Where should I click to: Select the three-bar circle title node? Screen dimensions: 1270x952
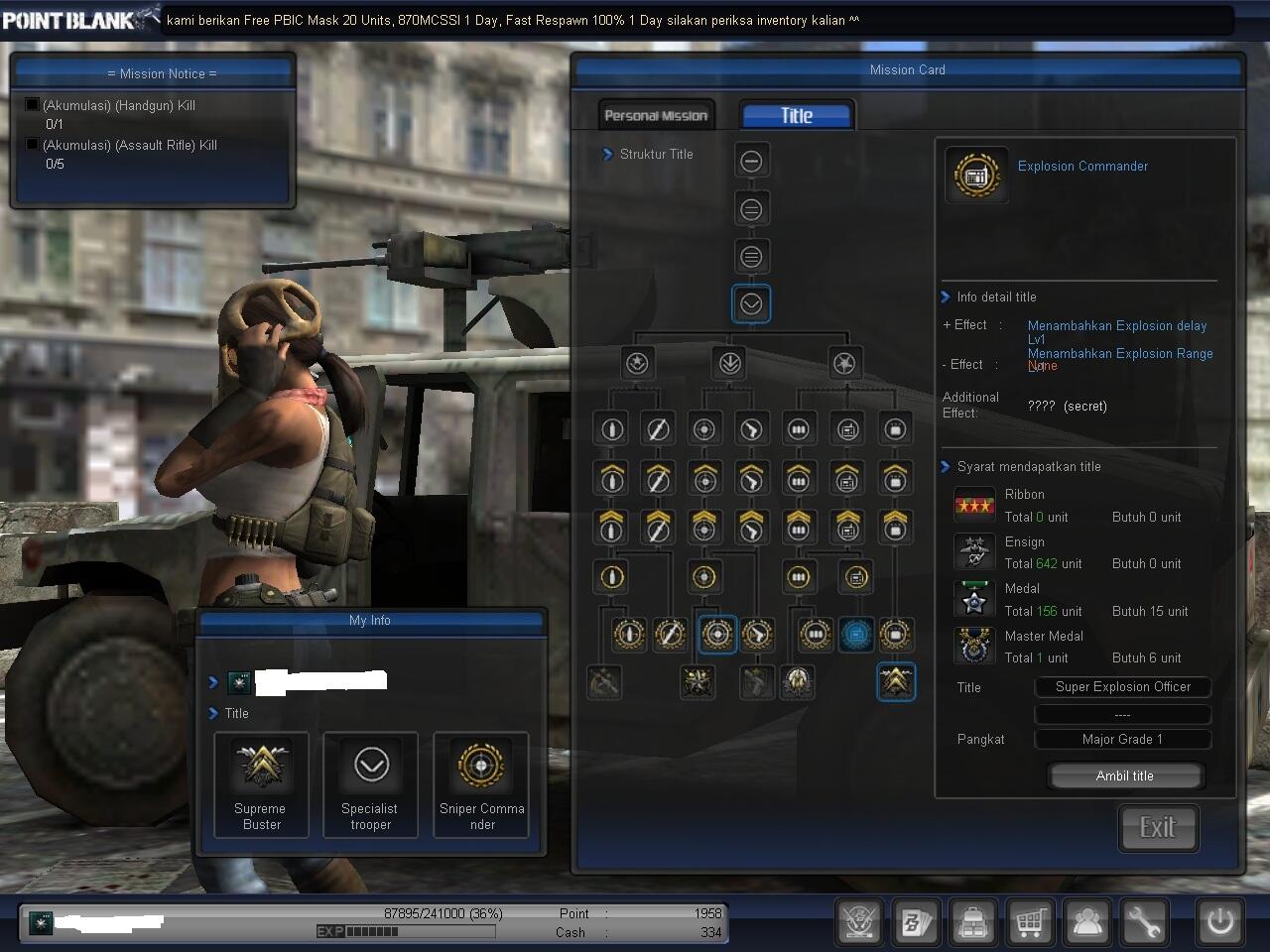click(x=751, y=257)
